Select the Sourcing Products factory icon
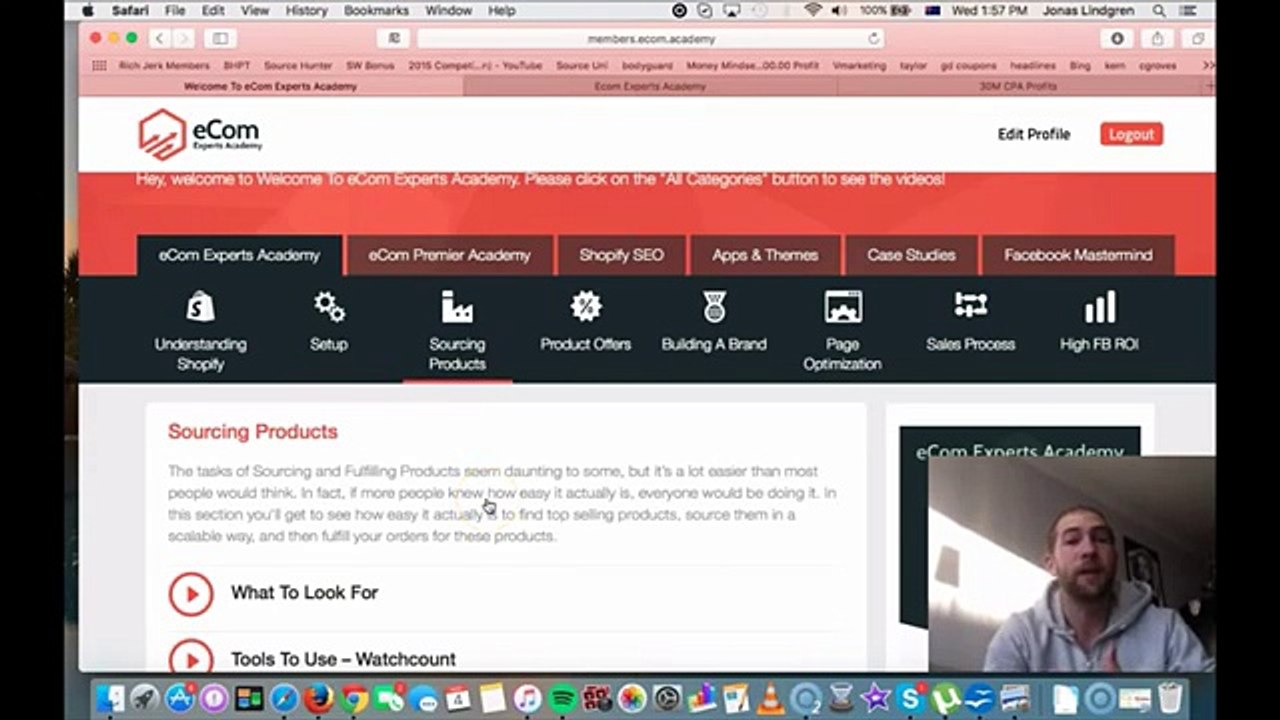 [457, 306]
